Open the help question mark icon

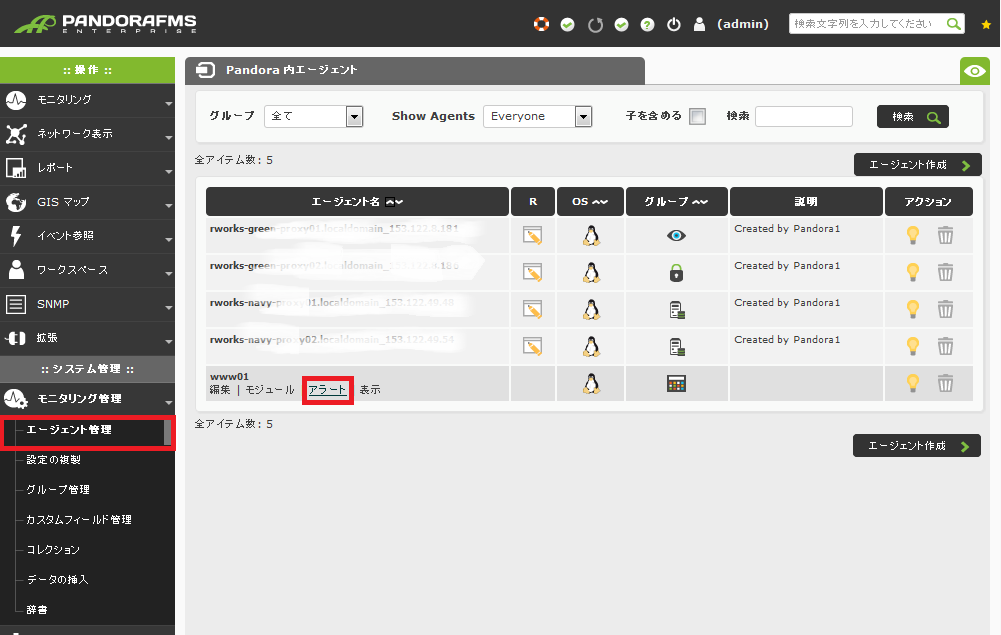[x=647, y=25]
